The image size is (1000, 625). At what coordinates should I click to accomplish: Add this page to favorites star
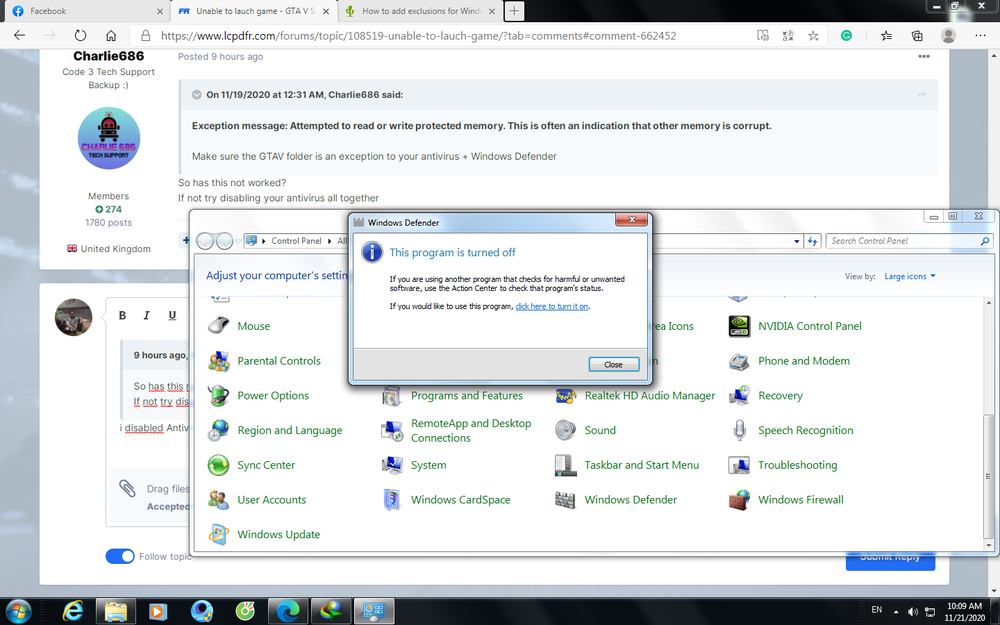[x=813, y=36]
